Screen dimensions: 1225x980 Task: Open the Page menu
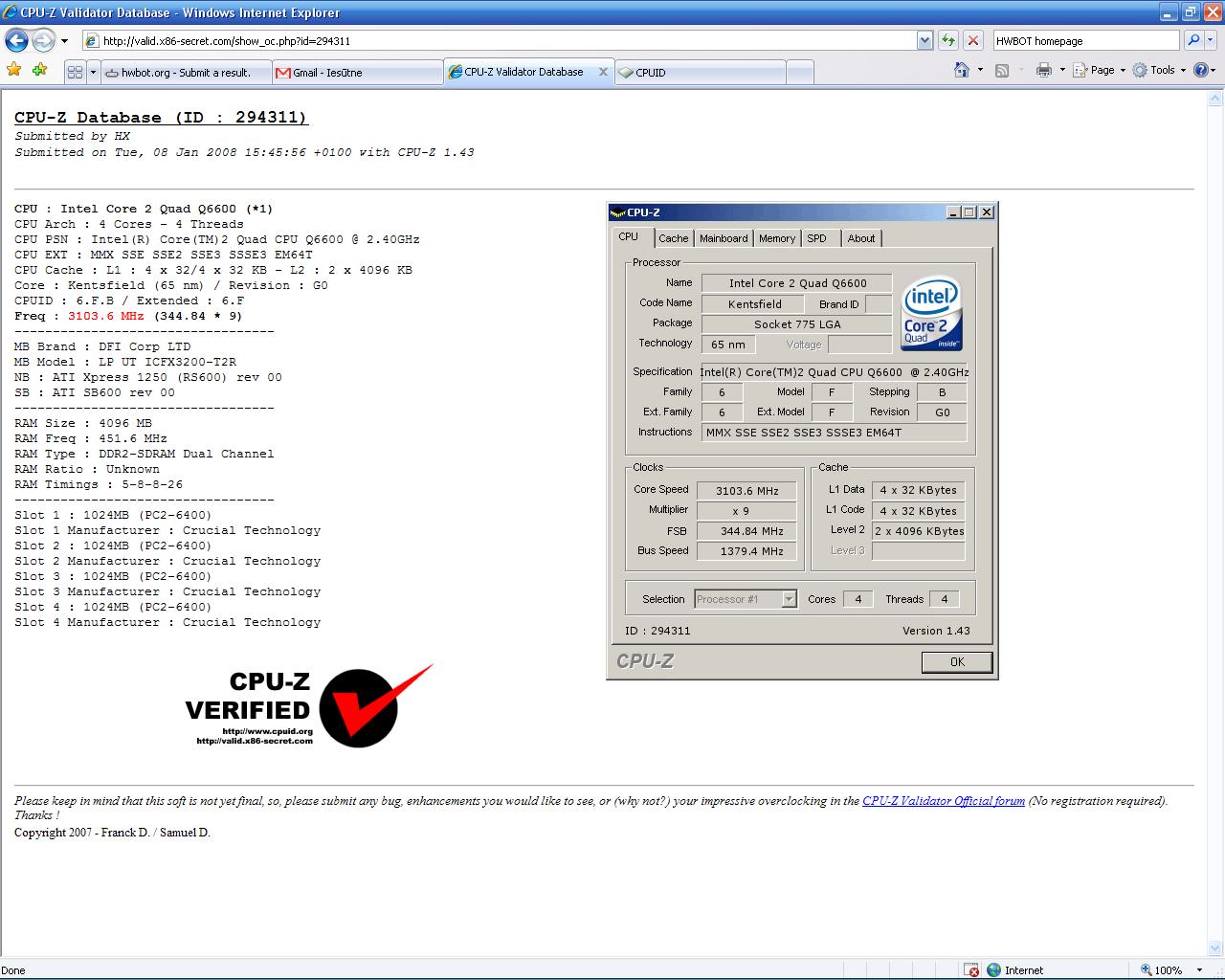click(1099, 70)
